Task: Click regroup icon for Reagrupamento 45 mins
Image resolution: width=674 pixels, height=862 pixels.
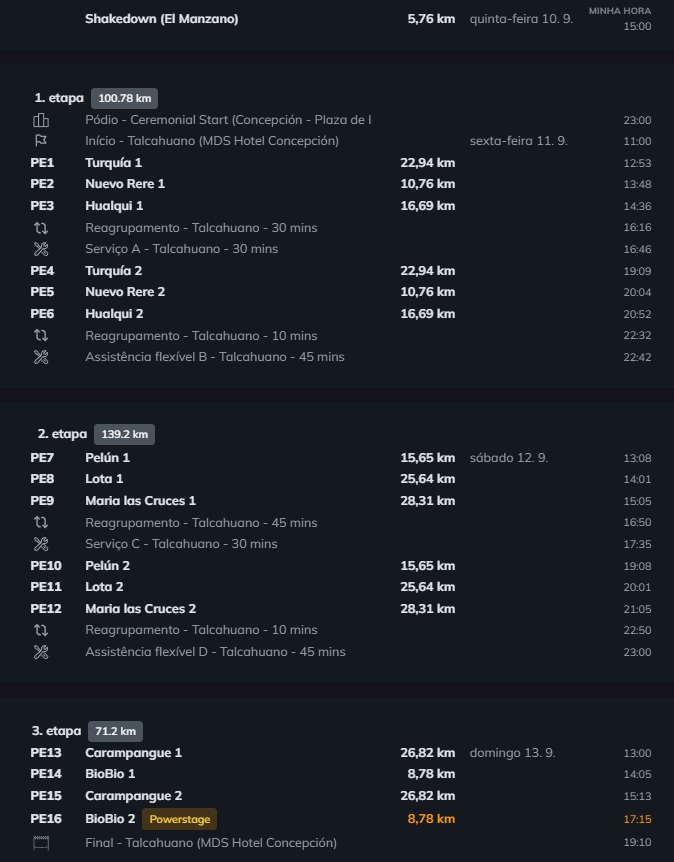Action: pos(41,522)
